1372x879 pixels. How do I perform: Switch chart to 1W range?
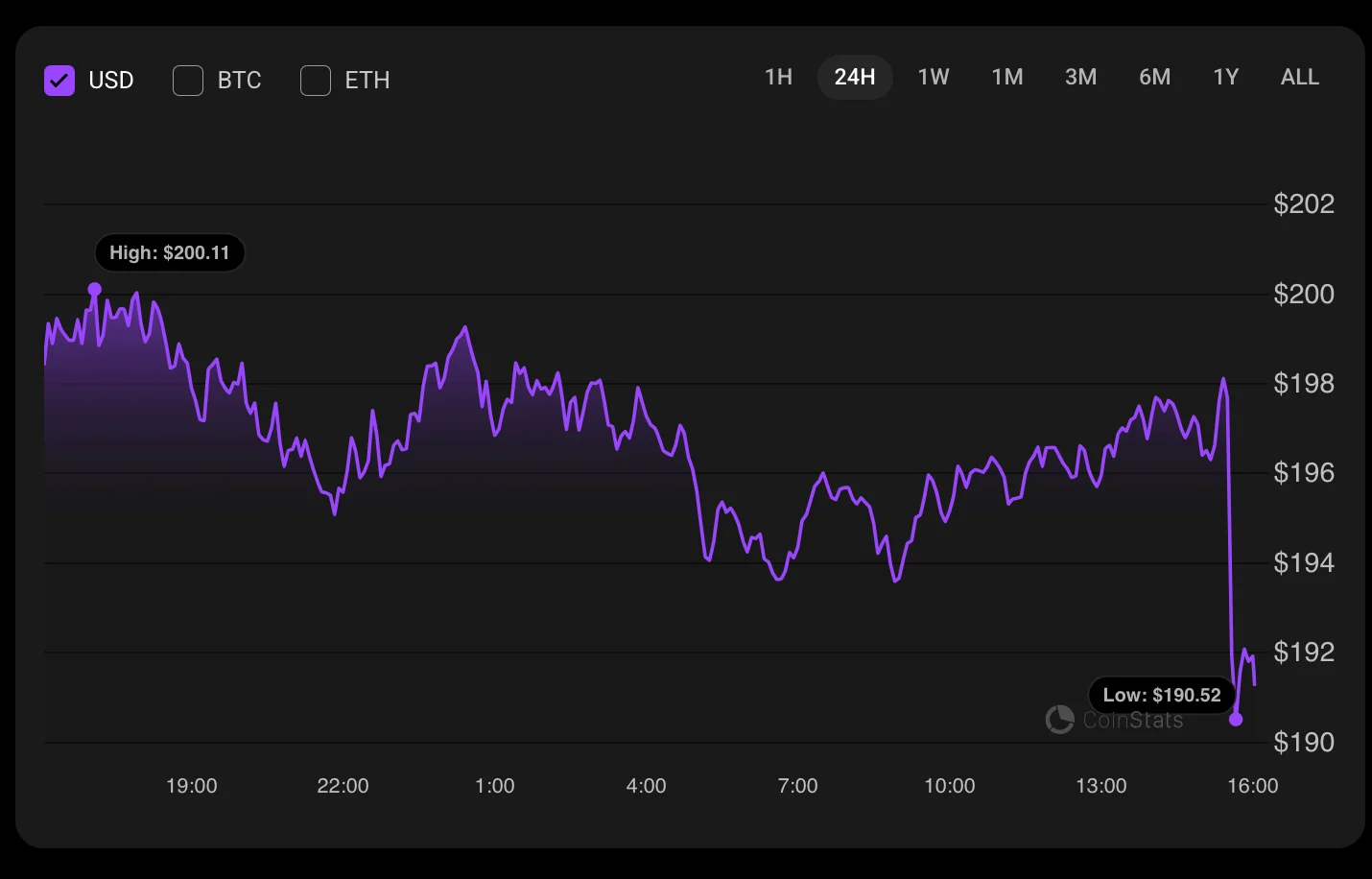click(x=934, y=77)
